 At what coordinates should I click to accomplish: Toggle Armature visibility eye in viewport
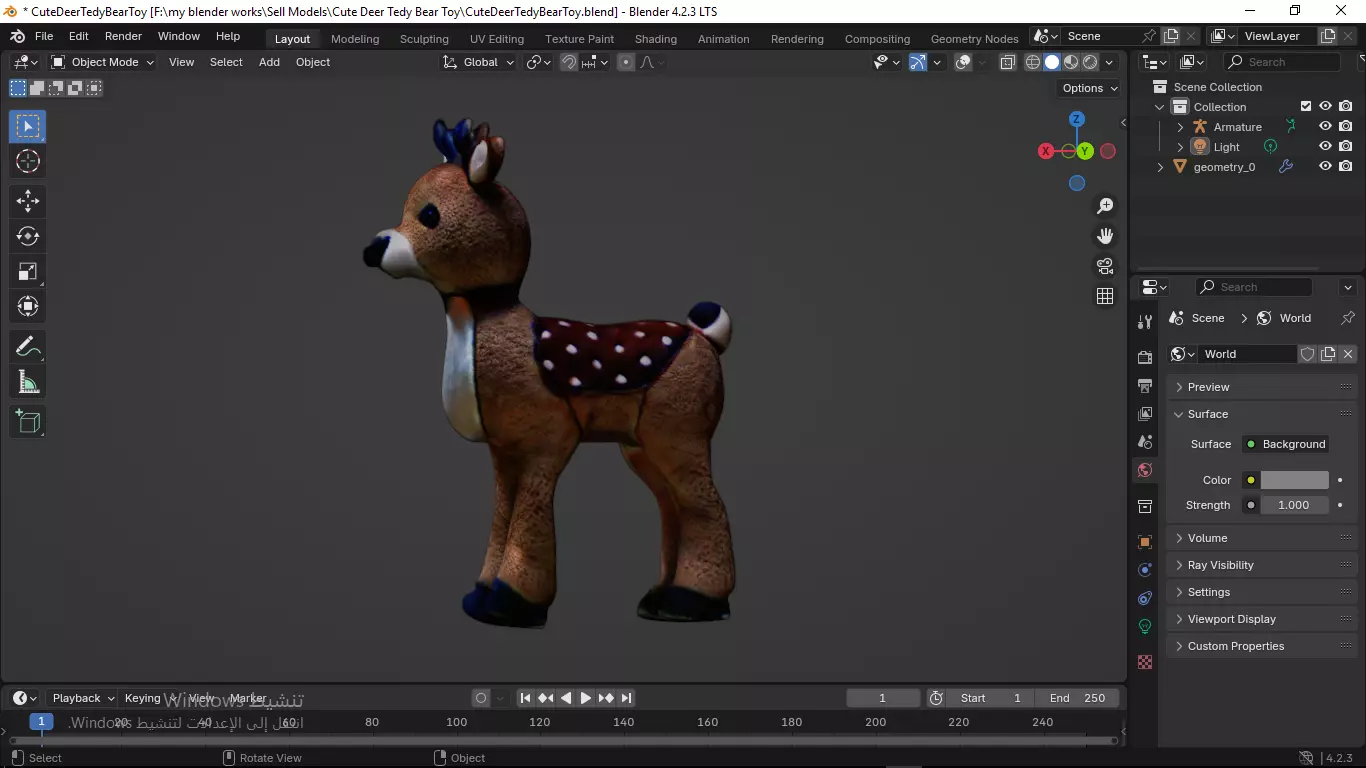[1325, 126]
